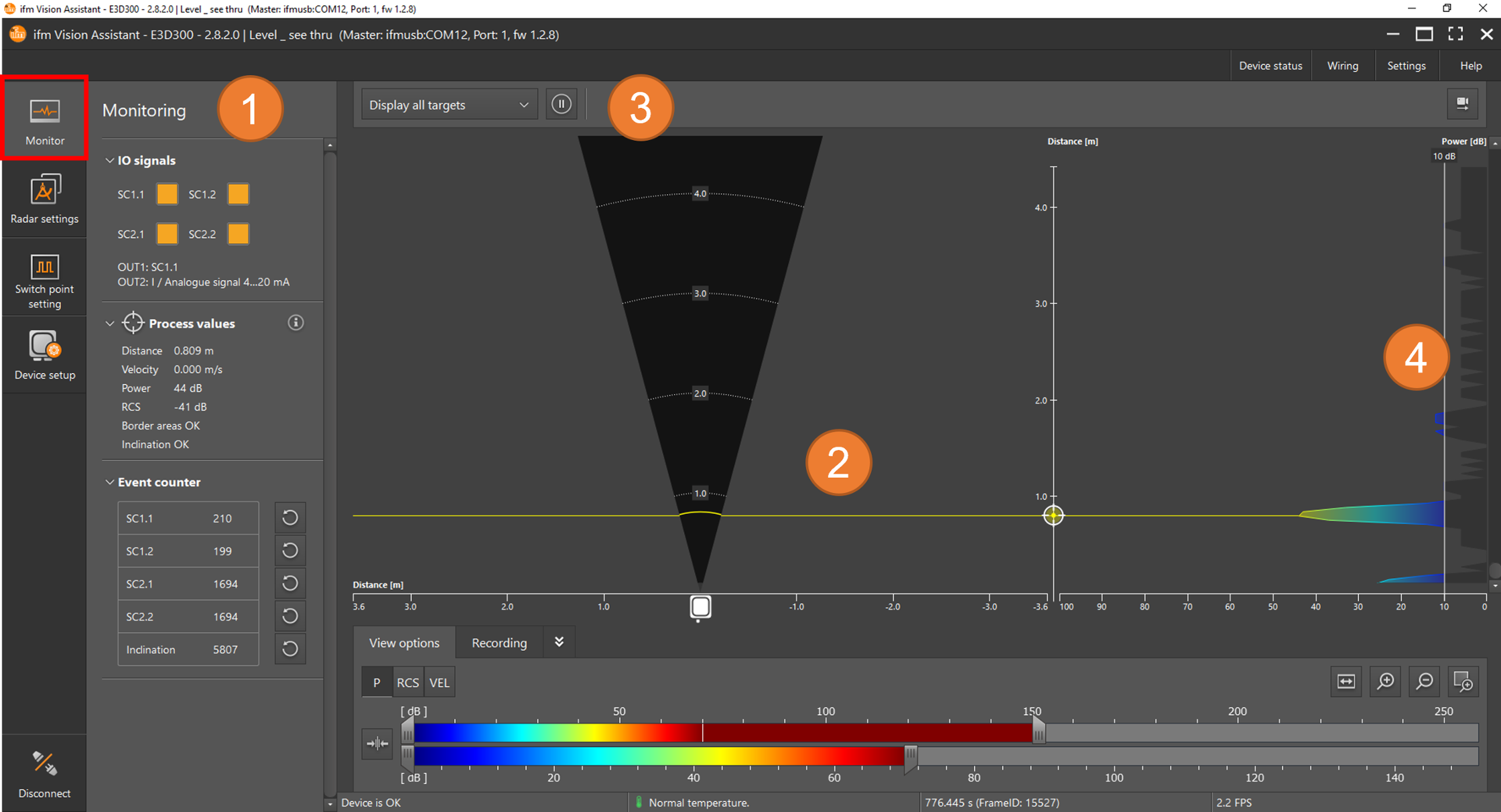This screenshot has width=1501, height=812.
Task: Switch to the Recording tab
Action: point(499,642)
